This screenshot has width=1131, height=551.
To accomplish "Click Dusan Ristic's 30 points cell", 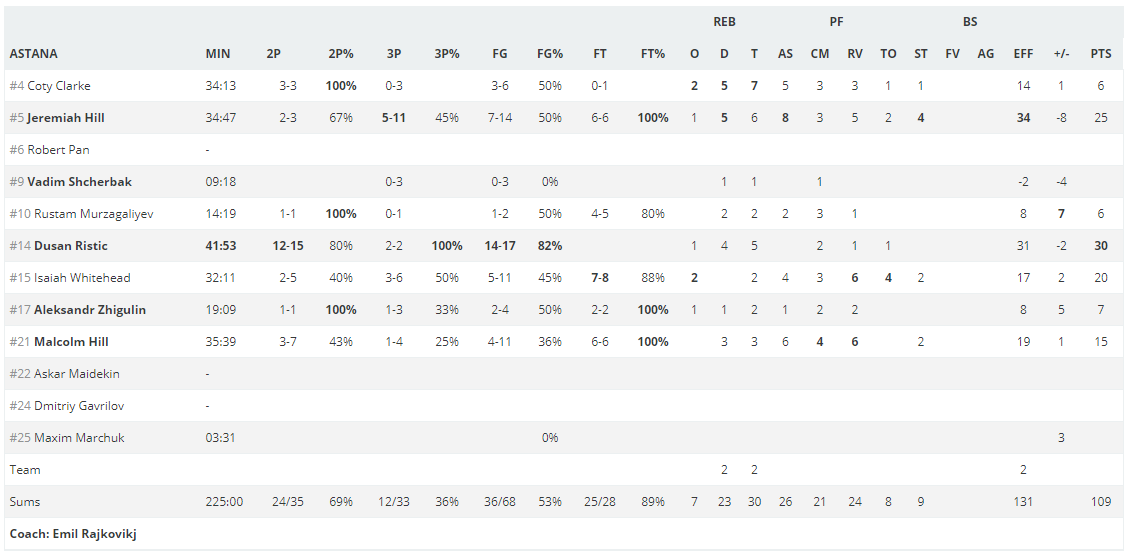I will (x=1101, y=246).
